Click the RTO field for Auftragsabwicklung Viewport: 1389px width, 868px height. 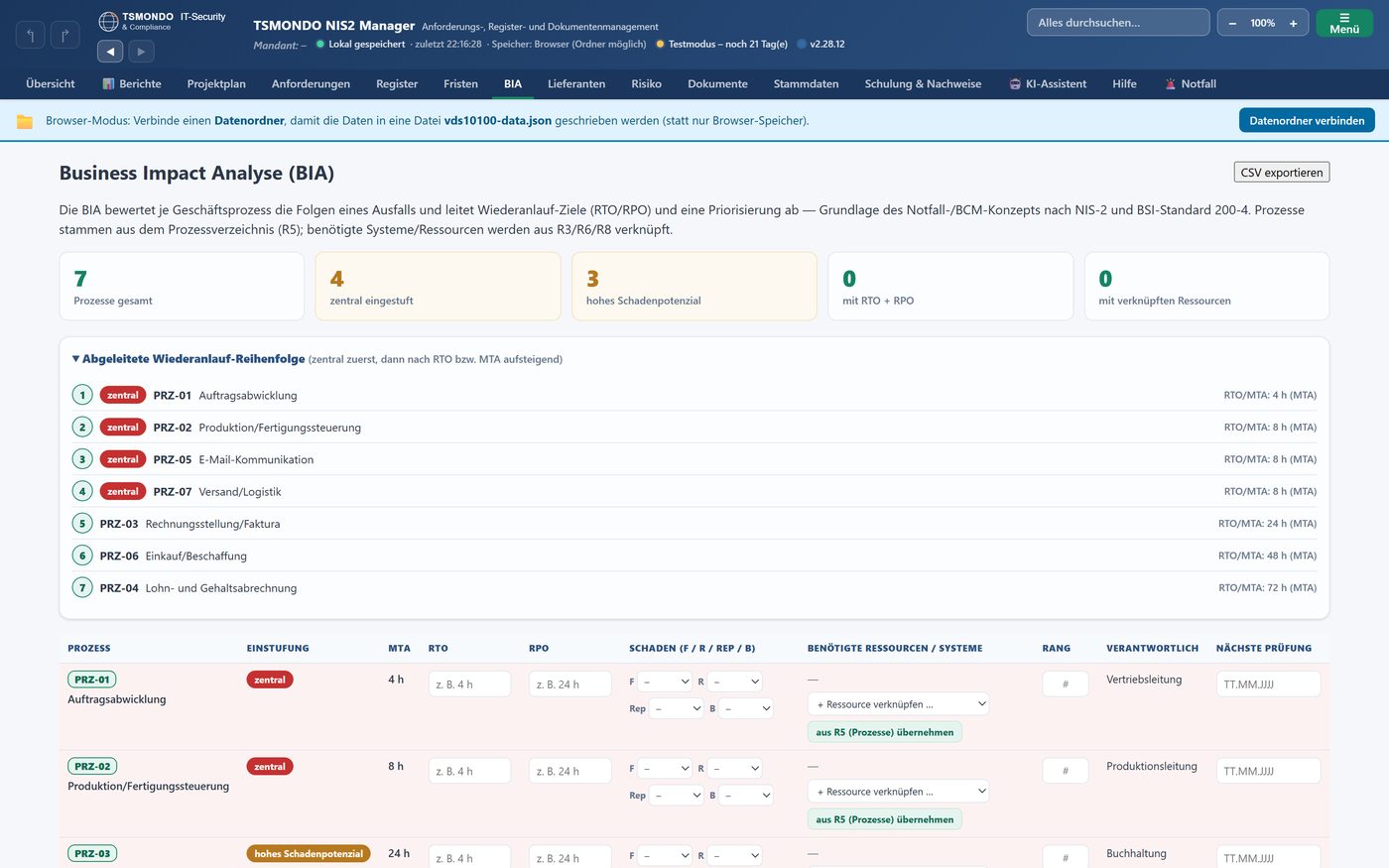(469, 684)
